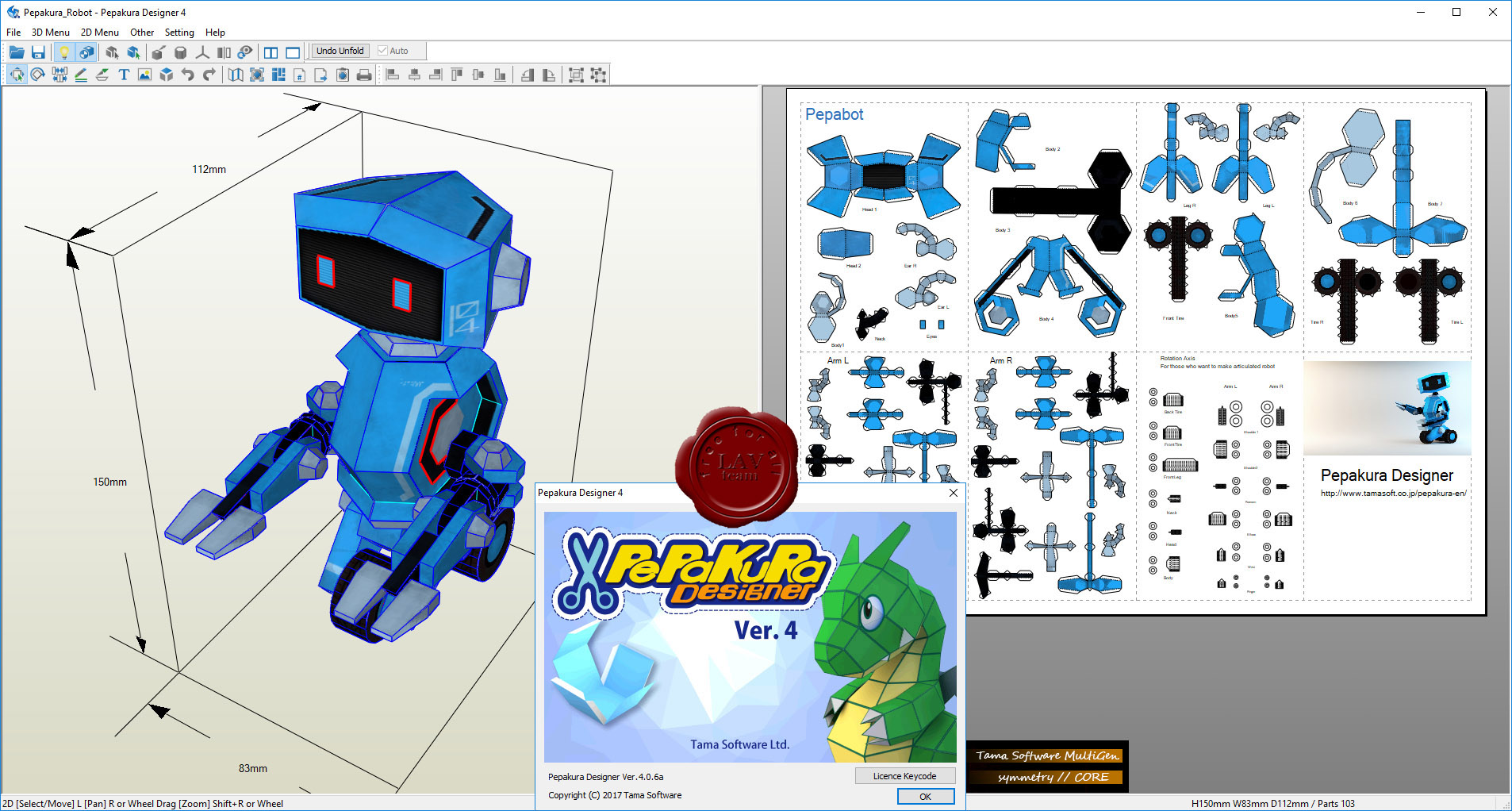This screenshot has height=811, width=1512.
Task: Click the blue arrange parts grid icon
Action: [278, 75]
